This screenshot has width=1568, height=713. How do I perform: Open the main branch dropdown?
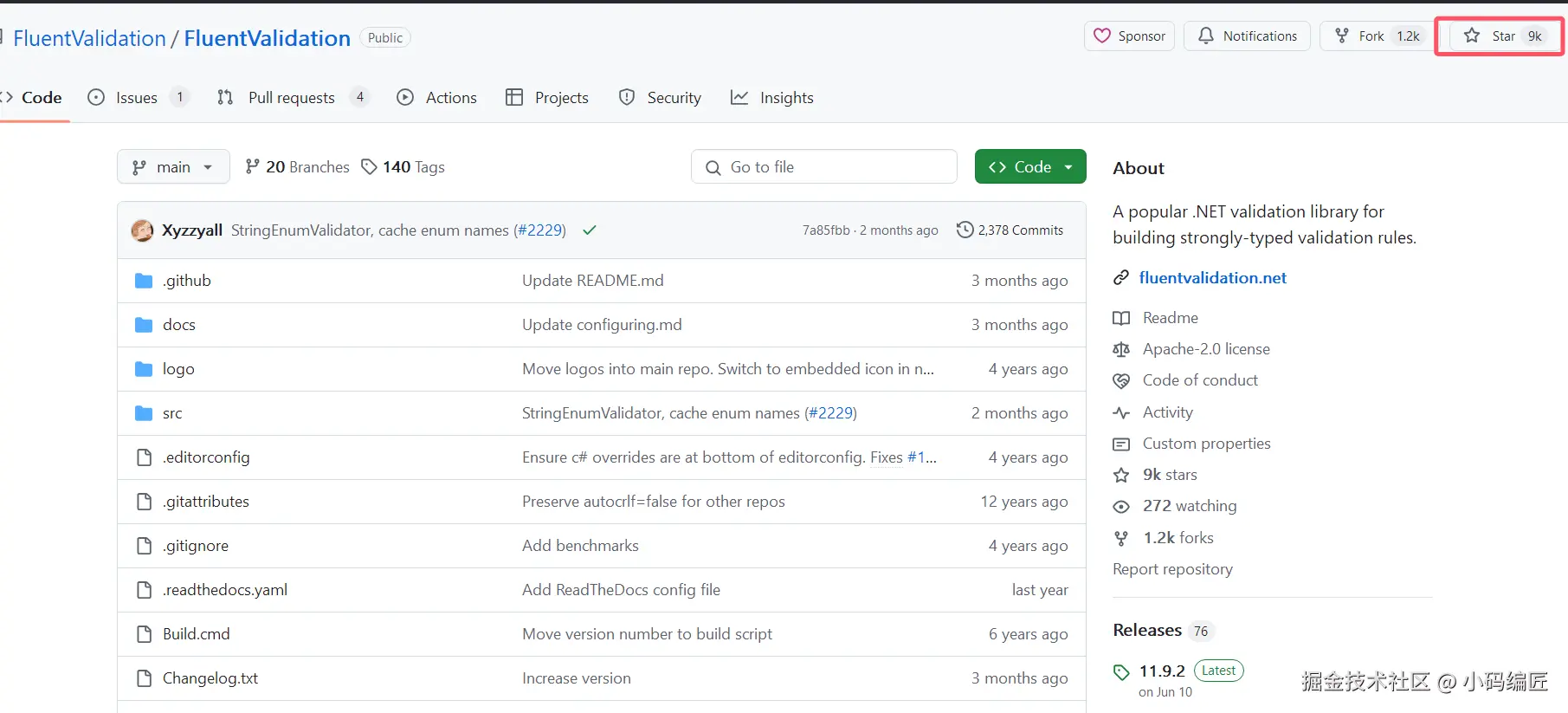click(x=173, y=167)
